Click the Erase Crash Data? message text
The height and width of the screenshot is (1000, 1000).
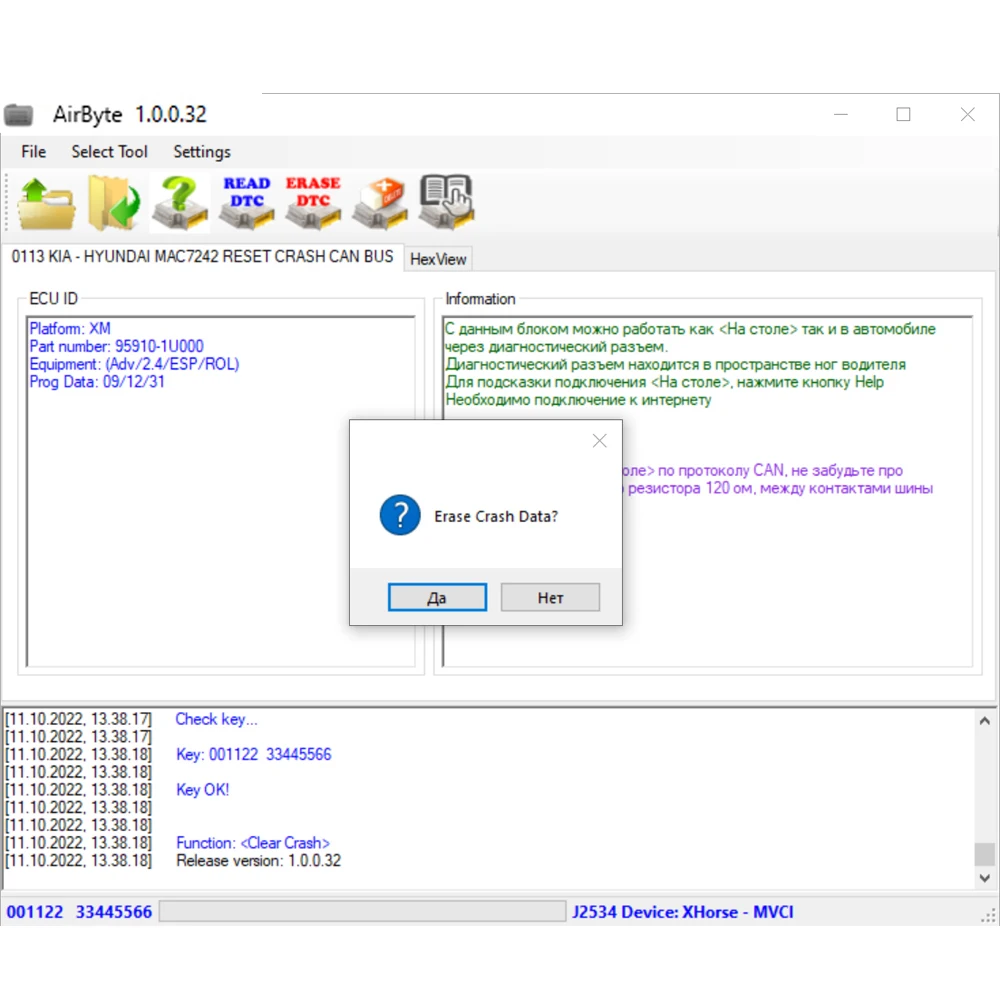point(496,517)
